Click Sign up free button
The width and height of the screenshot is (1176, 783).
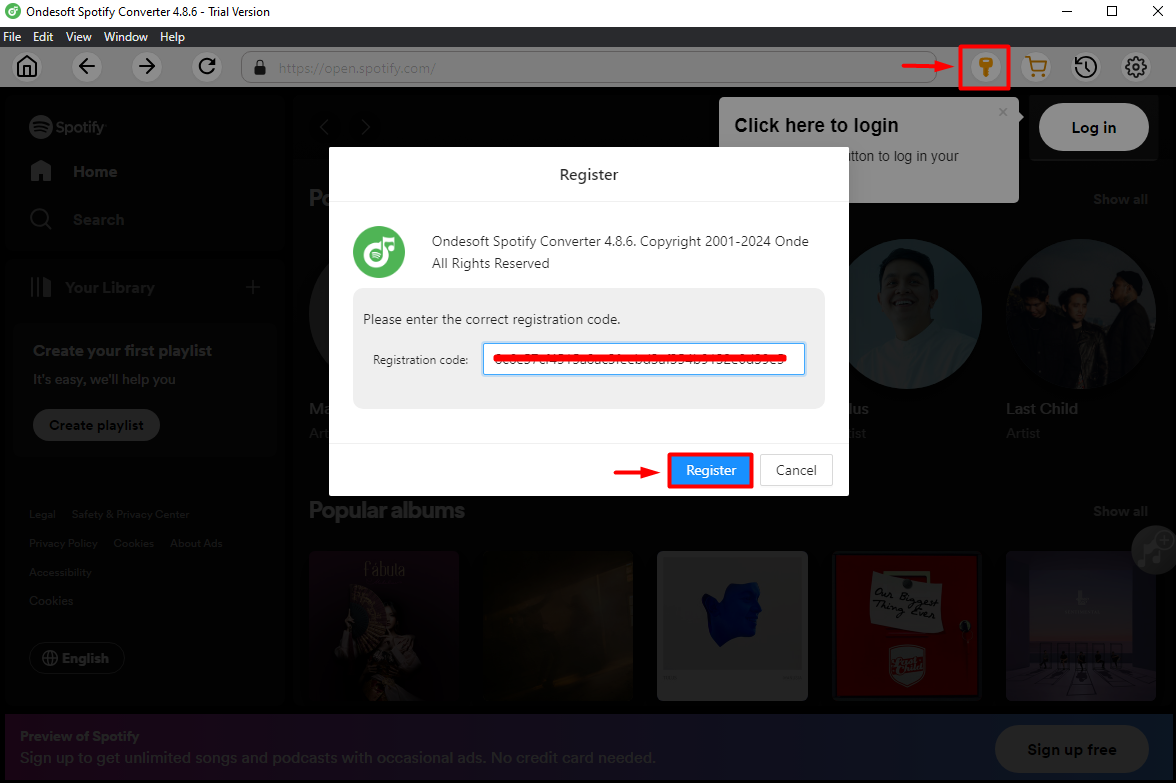tap(1071, 749)
